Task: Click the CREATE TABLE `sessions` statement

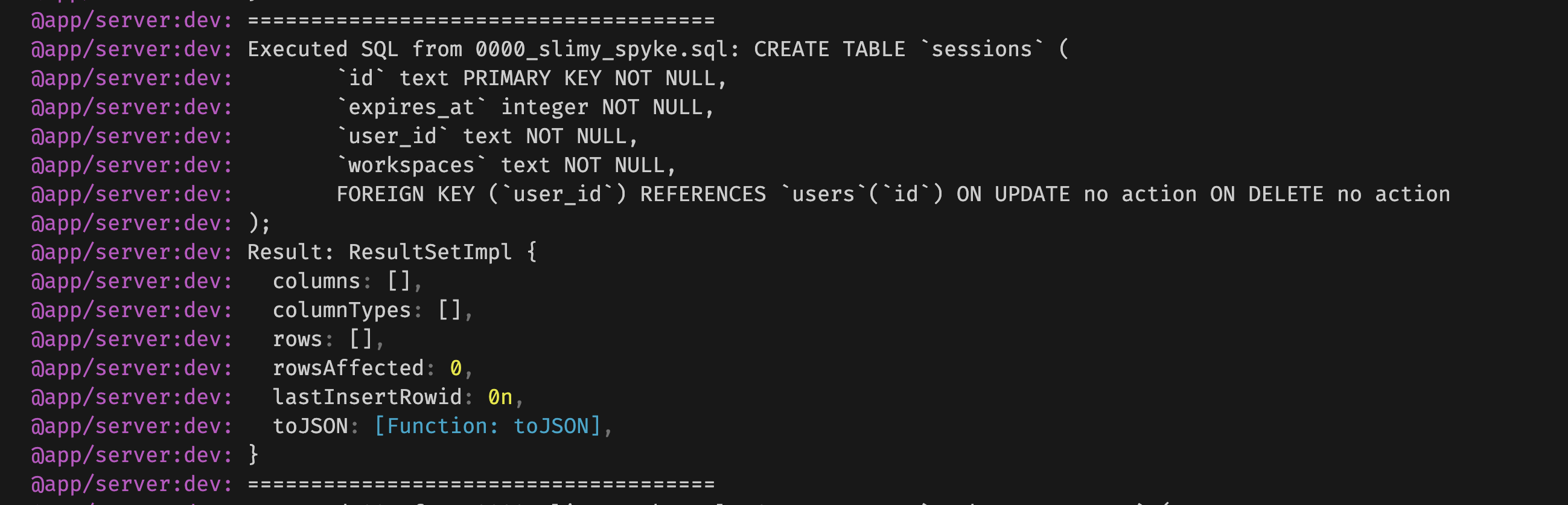Action: 911,49
